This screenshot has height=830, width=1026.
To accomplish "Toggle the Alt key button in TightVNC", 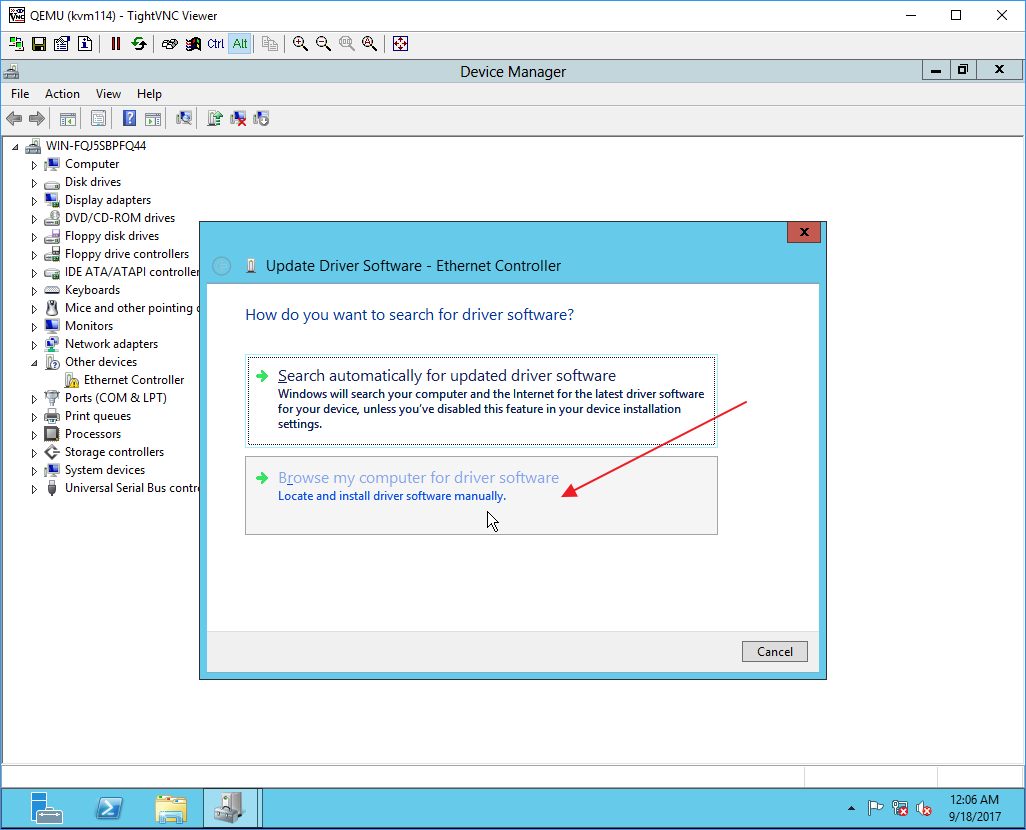I will (x=240, y=44).
